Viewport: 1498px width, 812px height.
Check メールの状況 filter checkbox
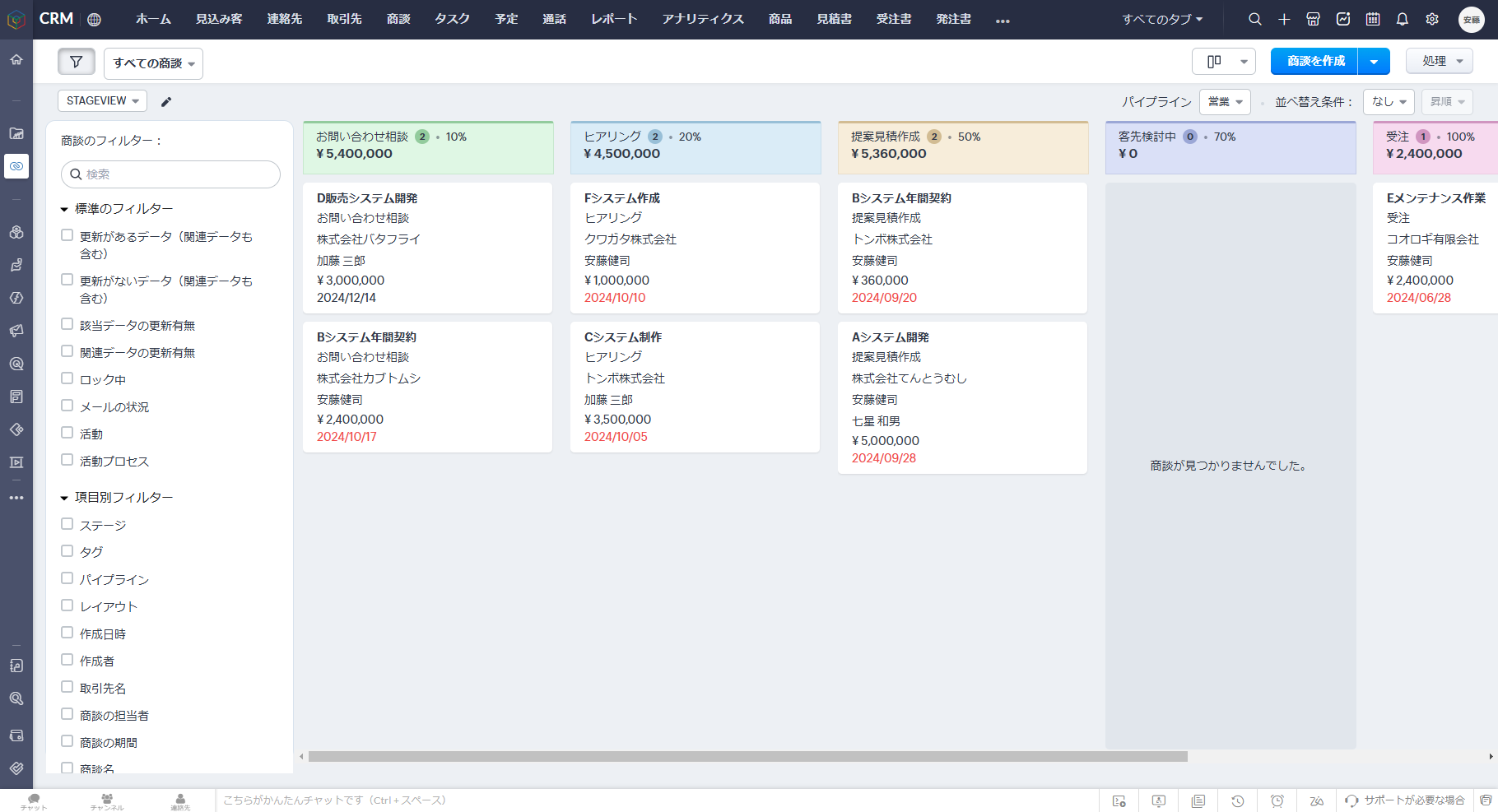pyautogui.click(x=67, y=406)
